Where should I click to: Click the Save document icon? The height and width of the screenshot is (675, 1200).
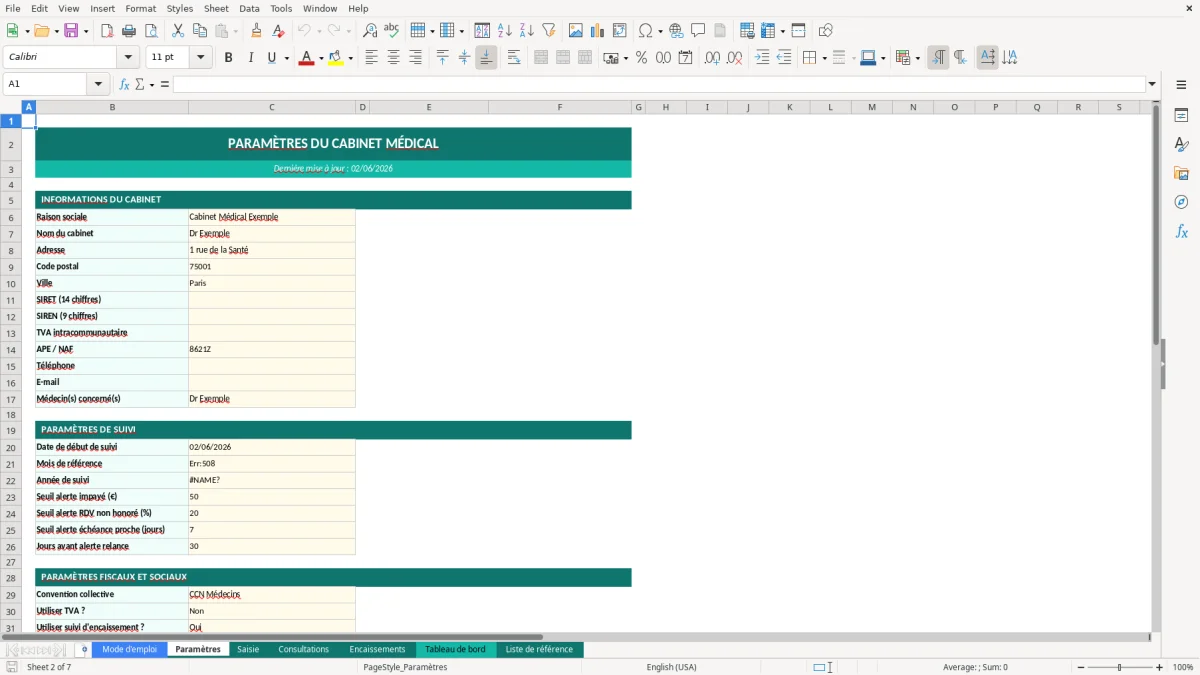(x=71, y=31)
